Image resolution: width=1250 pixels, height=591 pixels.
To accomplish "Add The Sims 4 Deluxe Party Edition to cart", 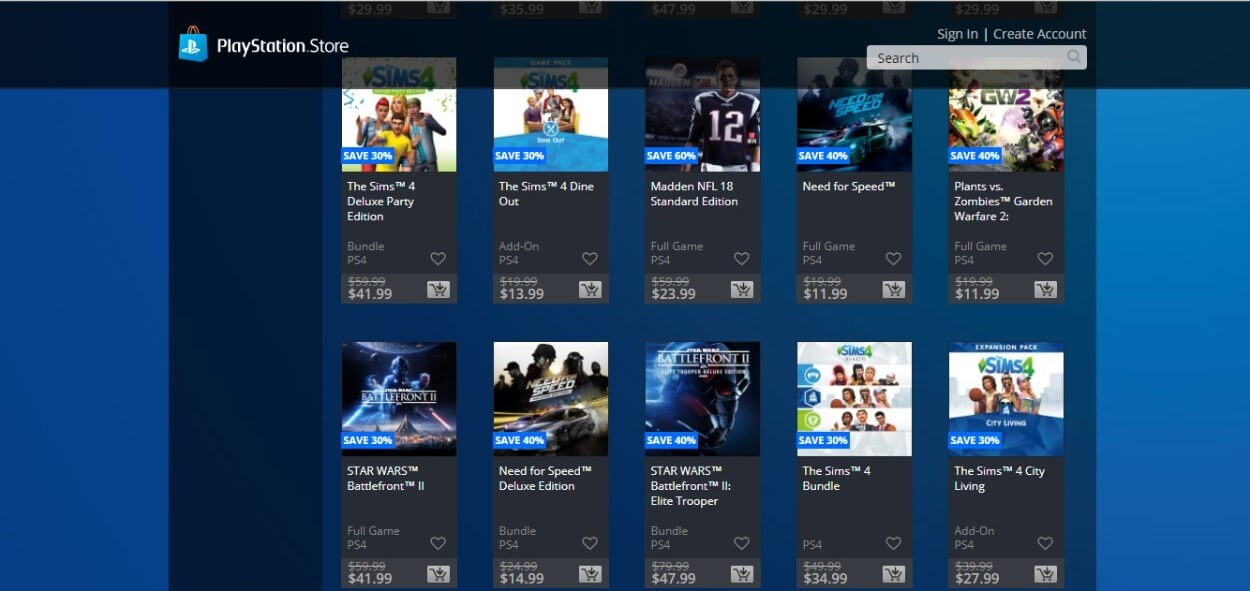I will (x=438, y=290).
